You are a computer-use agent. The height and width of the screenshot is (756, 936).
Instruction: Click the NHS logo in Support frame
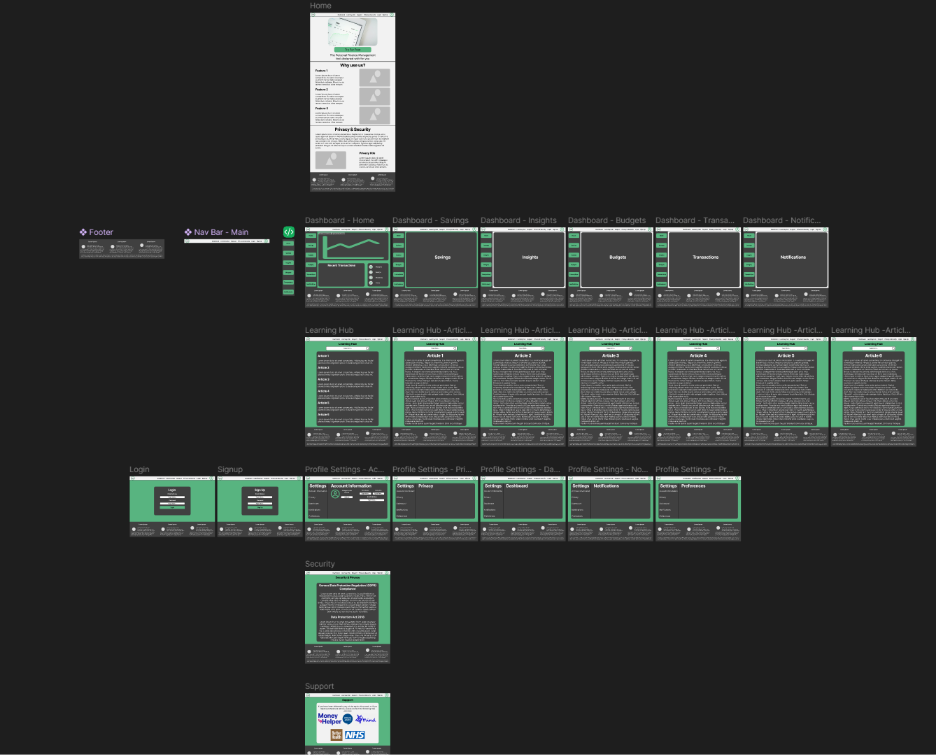click(355, 735)
